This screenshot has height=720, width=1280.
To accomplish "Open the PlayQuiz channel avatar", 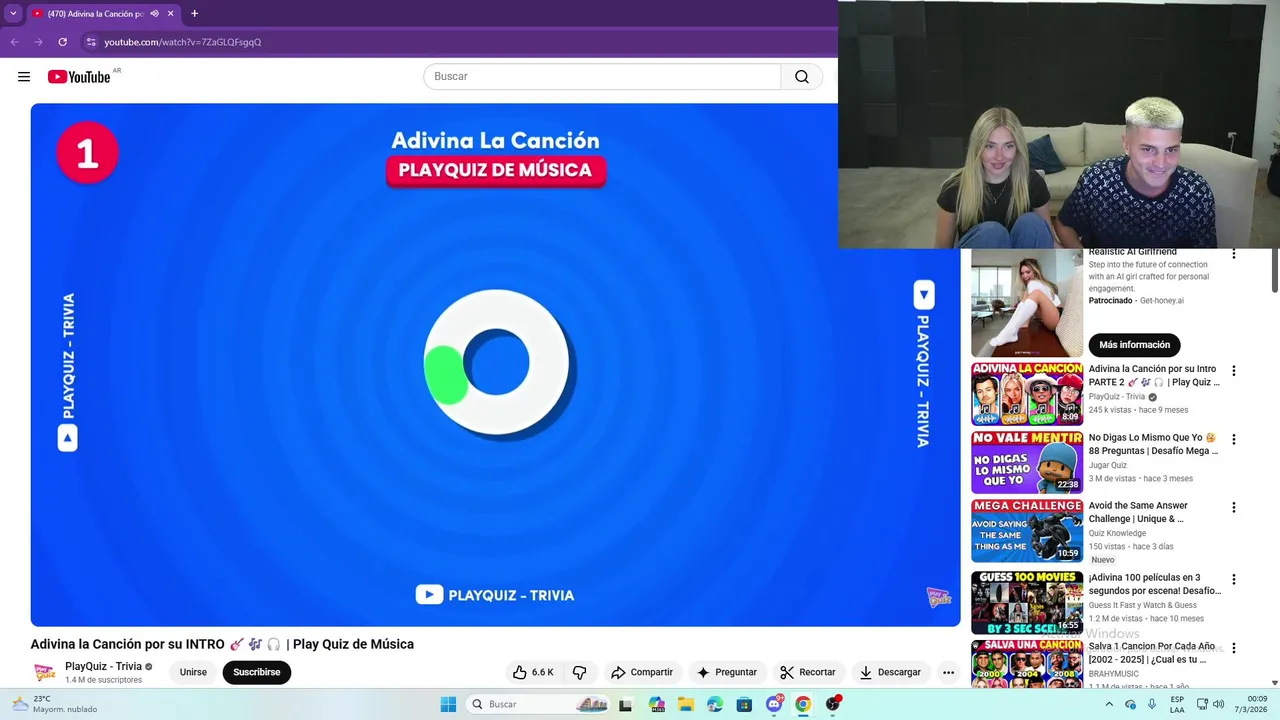I will (x=45, y=672).
